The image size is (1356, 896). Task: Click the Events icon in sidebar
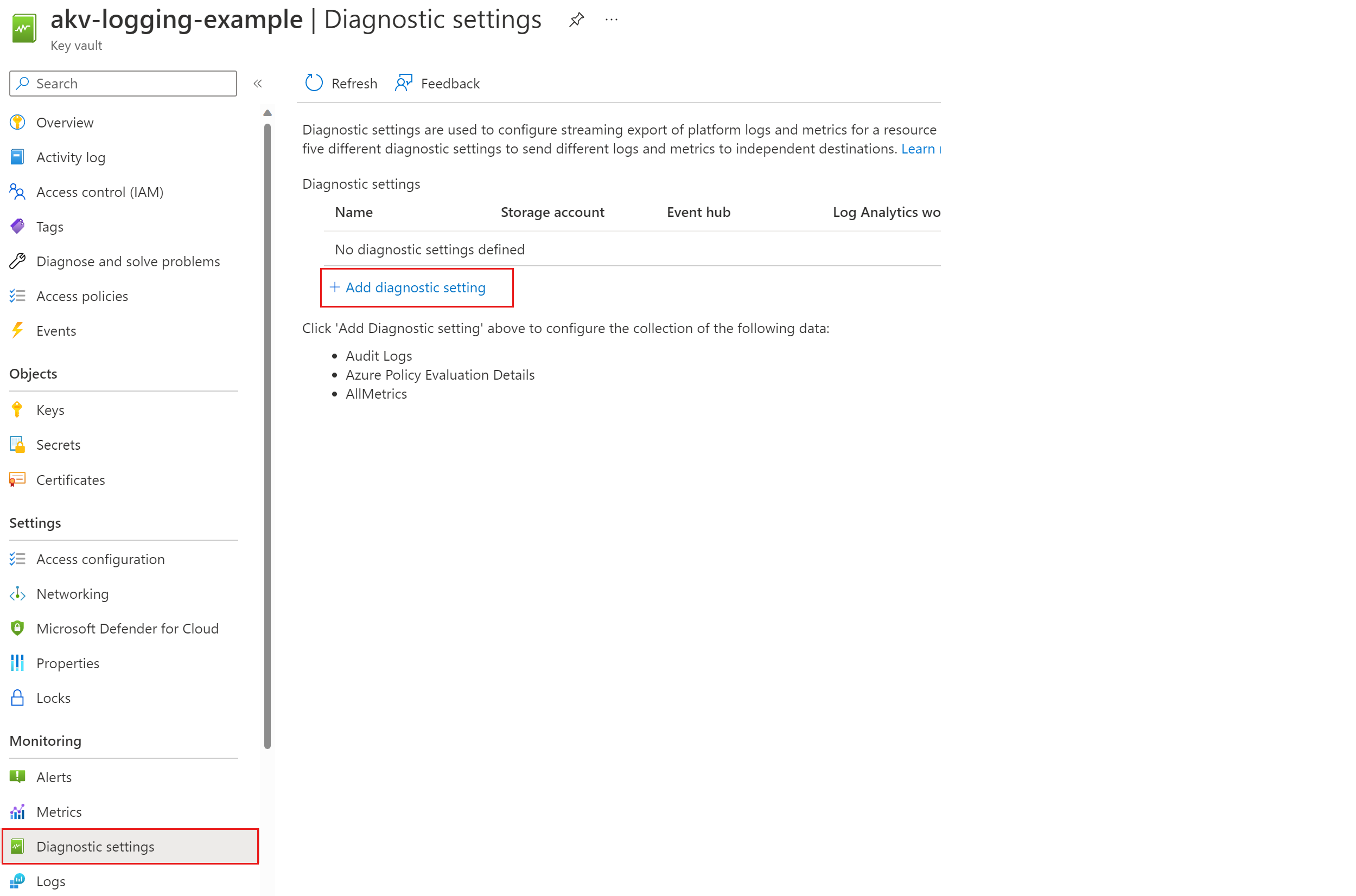[19, 330]
